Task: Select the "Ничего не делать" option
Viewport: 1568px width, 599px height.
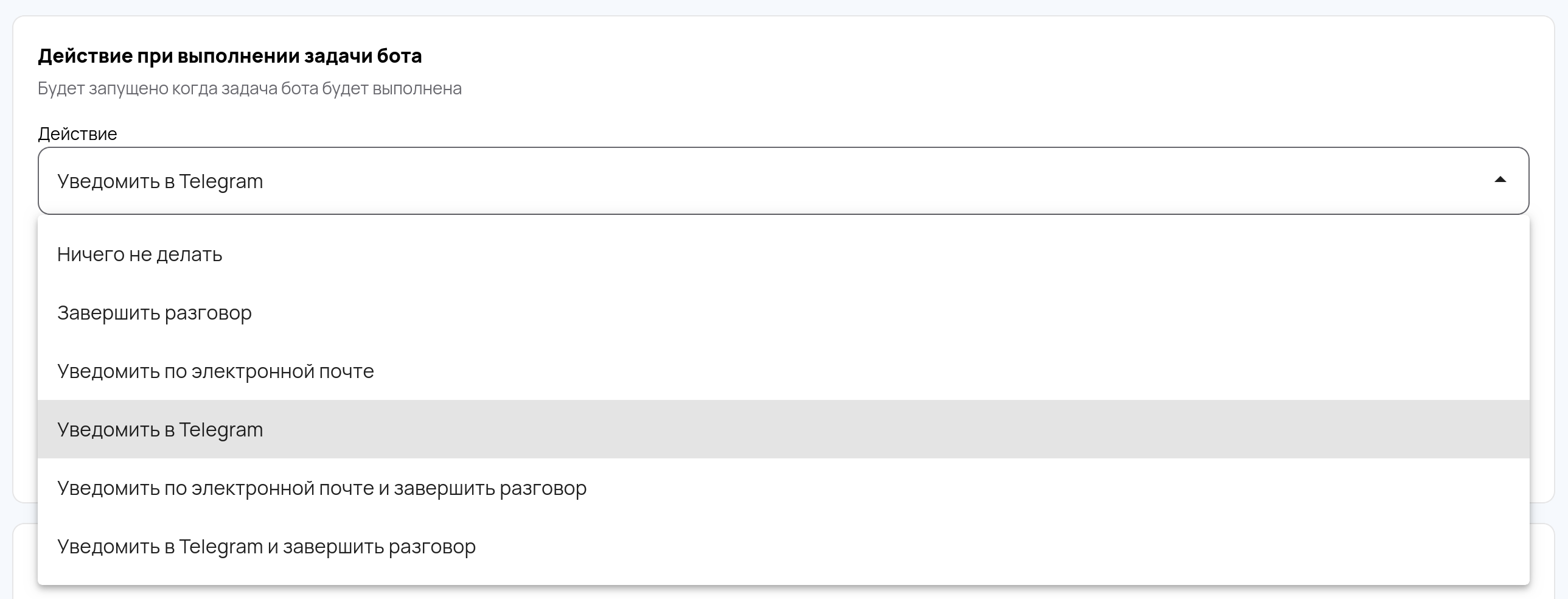Action: coord(140,254)
